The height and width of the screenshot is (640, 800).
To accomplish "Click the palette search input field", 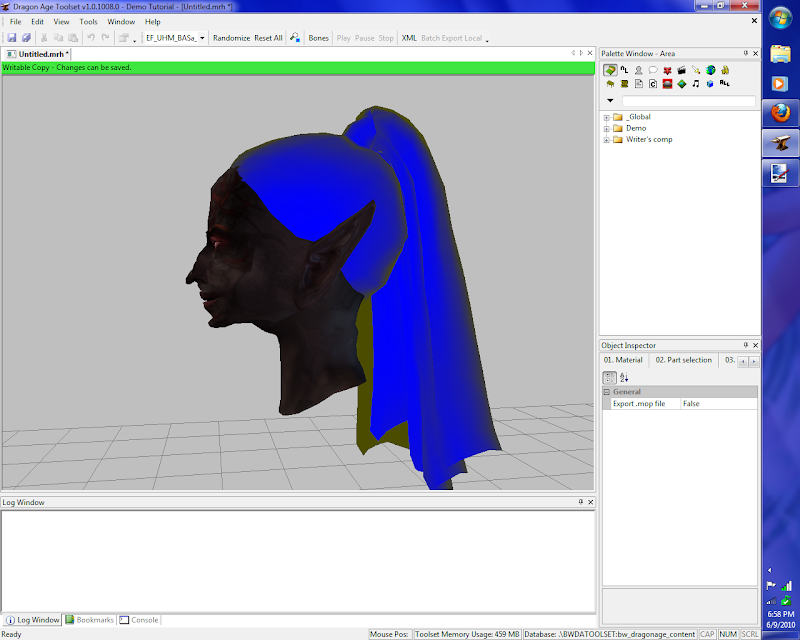I will pyautogui.click(x=688, y=101).
